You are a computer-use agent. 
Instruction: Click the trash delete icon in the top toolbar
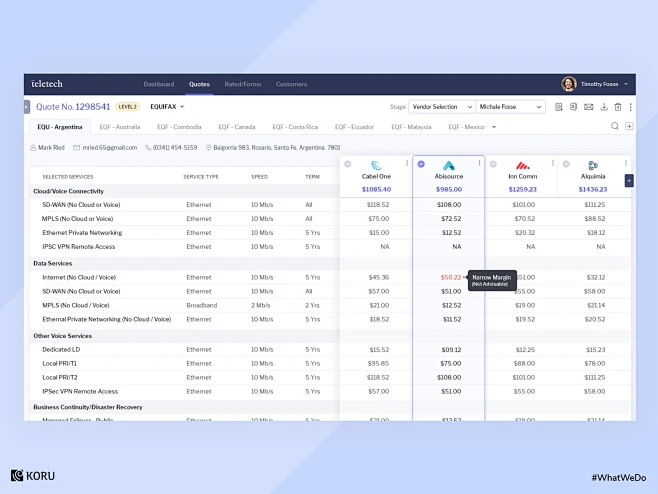[x=617, y=107]
